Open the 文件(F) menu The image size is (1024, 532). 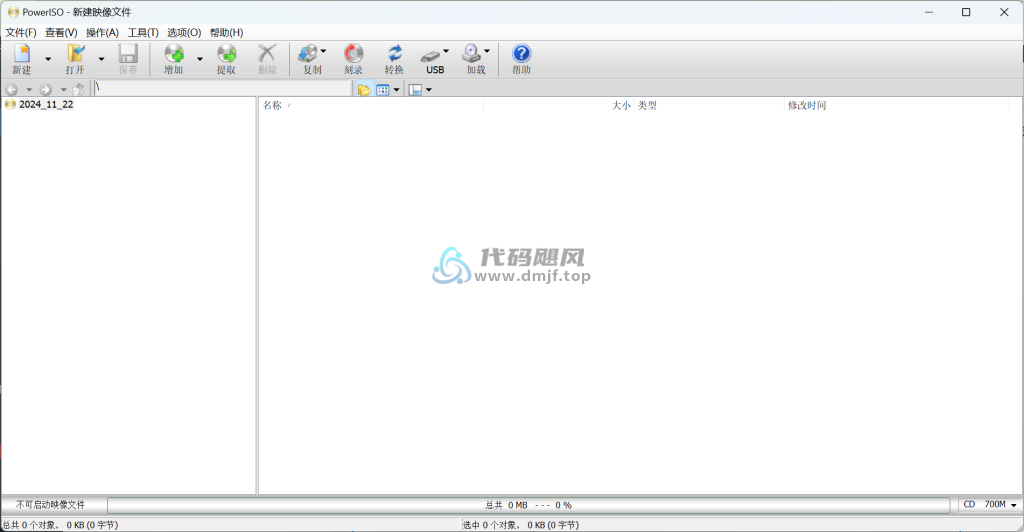coord(21,33)
